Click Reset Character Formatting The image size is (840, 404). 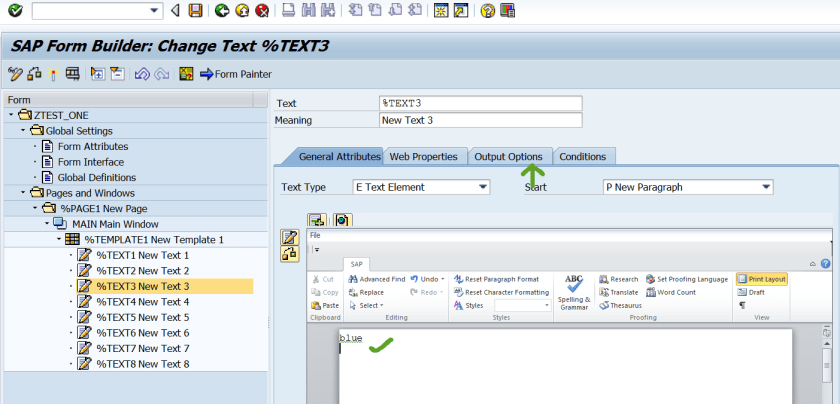[501, 293]
